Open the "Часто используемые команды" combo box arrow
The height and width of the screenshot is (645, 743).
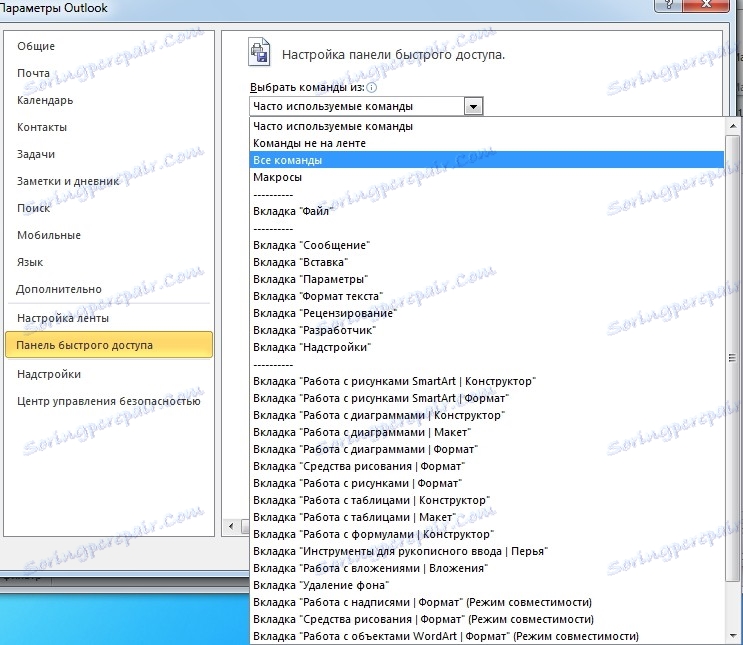473,107
